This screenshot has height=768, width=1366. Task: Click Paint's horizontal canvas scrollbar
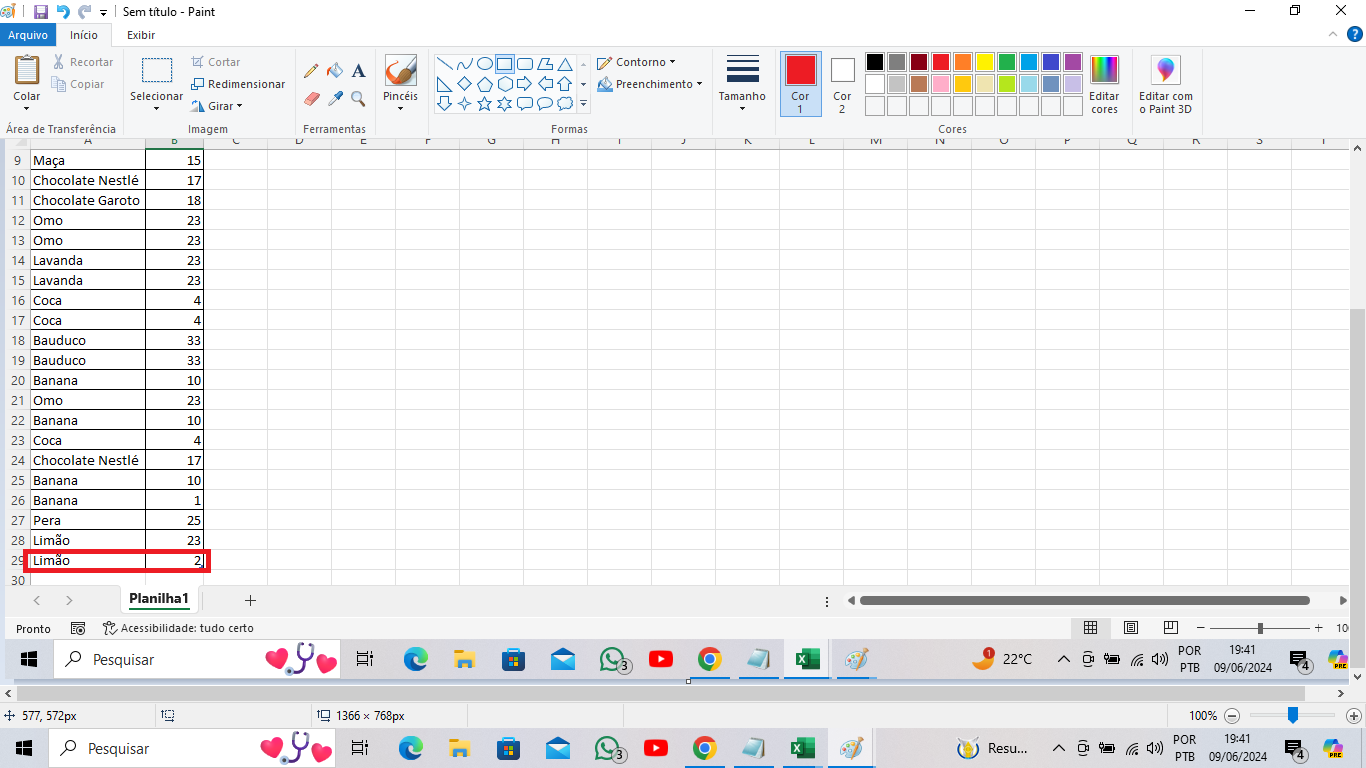661,693
